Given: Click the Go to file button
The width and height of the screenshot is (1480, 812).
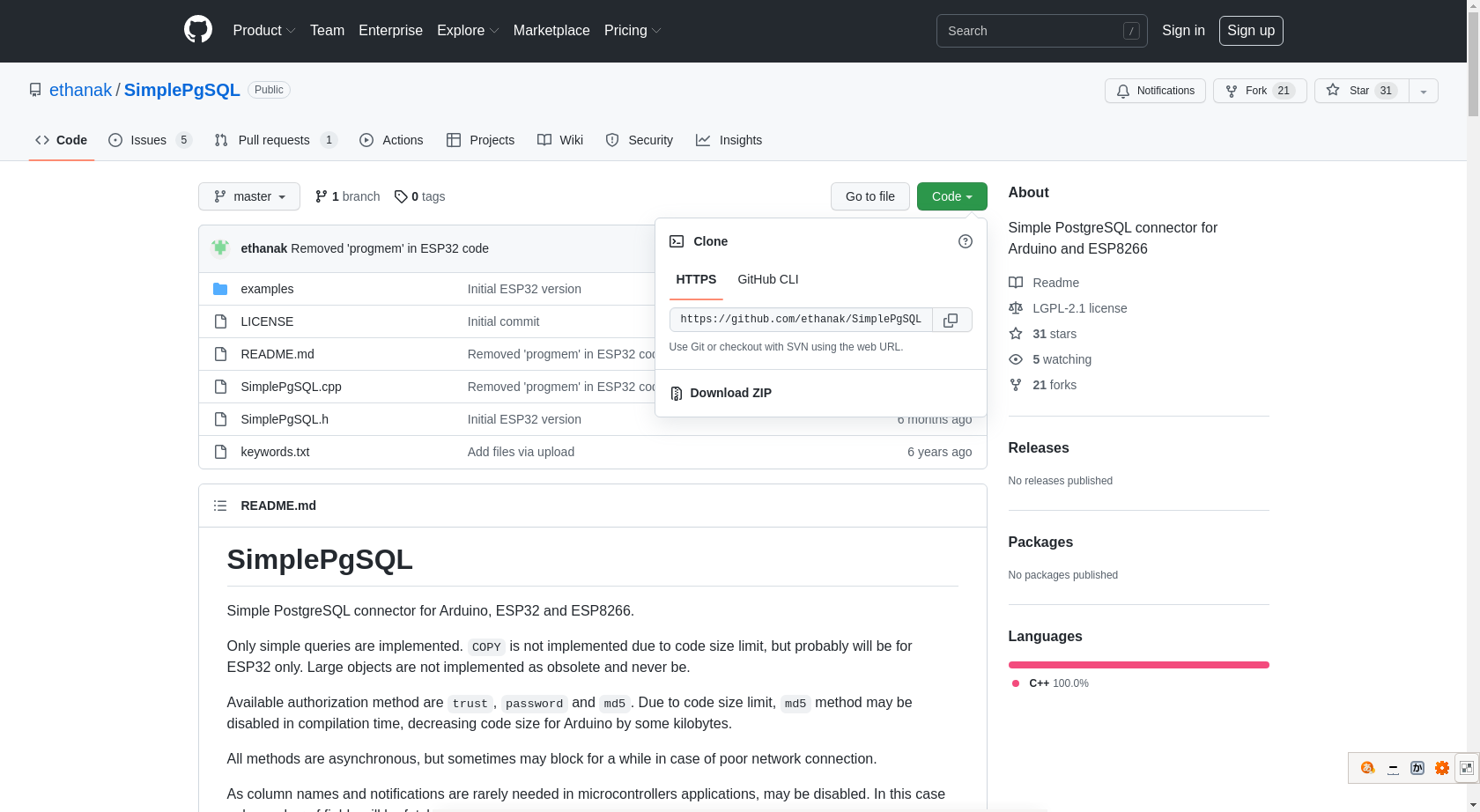Looking at the screenshot, I should click(870, 196).
